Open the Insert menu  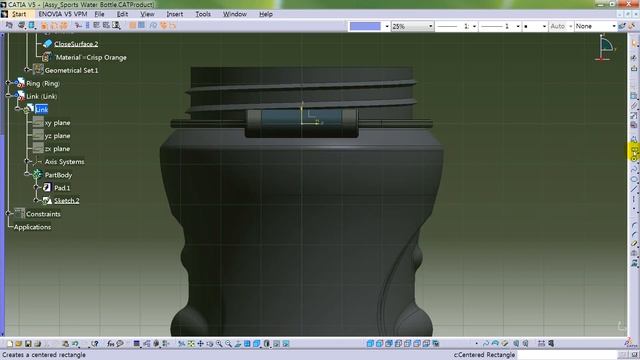tap(174, 14)
